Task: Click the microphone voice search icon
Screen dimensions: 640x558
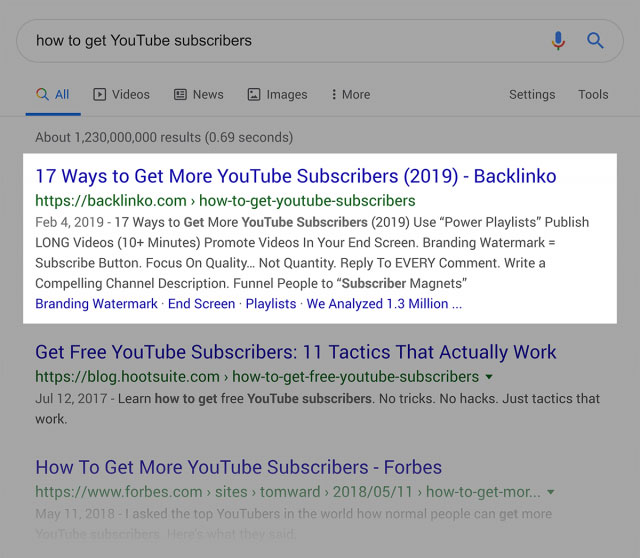Action: pyautogui.click(x=558, y=40)
